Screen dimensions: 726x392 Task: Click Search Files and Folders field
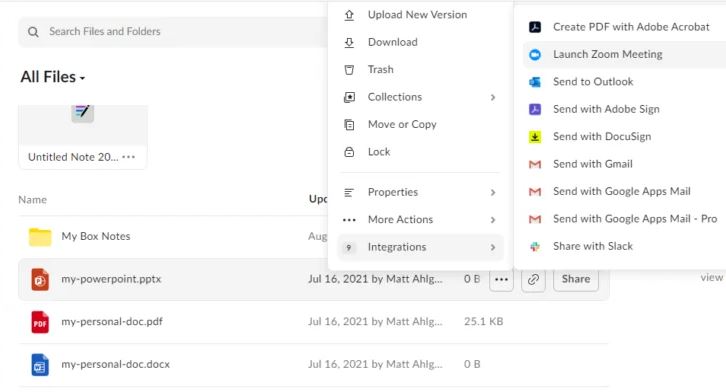pyautogui.click(x=173, y=32)
